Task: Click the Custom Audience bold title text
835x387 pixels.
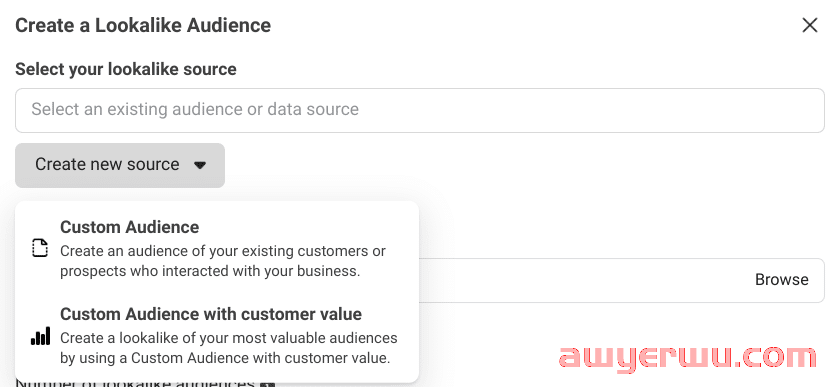Action: pos(129,227)
